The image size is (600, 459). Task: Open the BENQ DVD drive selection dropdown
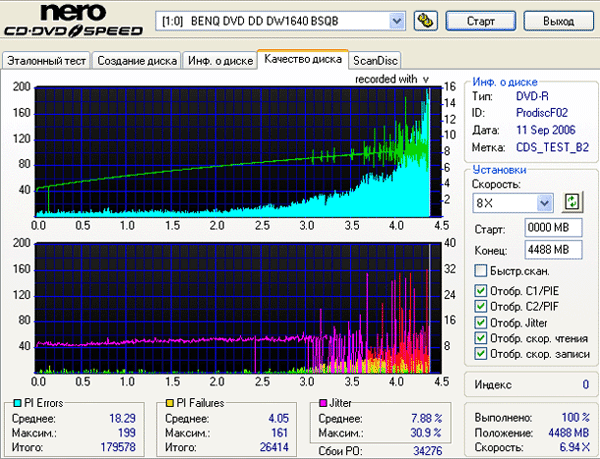(x=397, y=20)
